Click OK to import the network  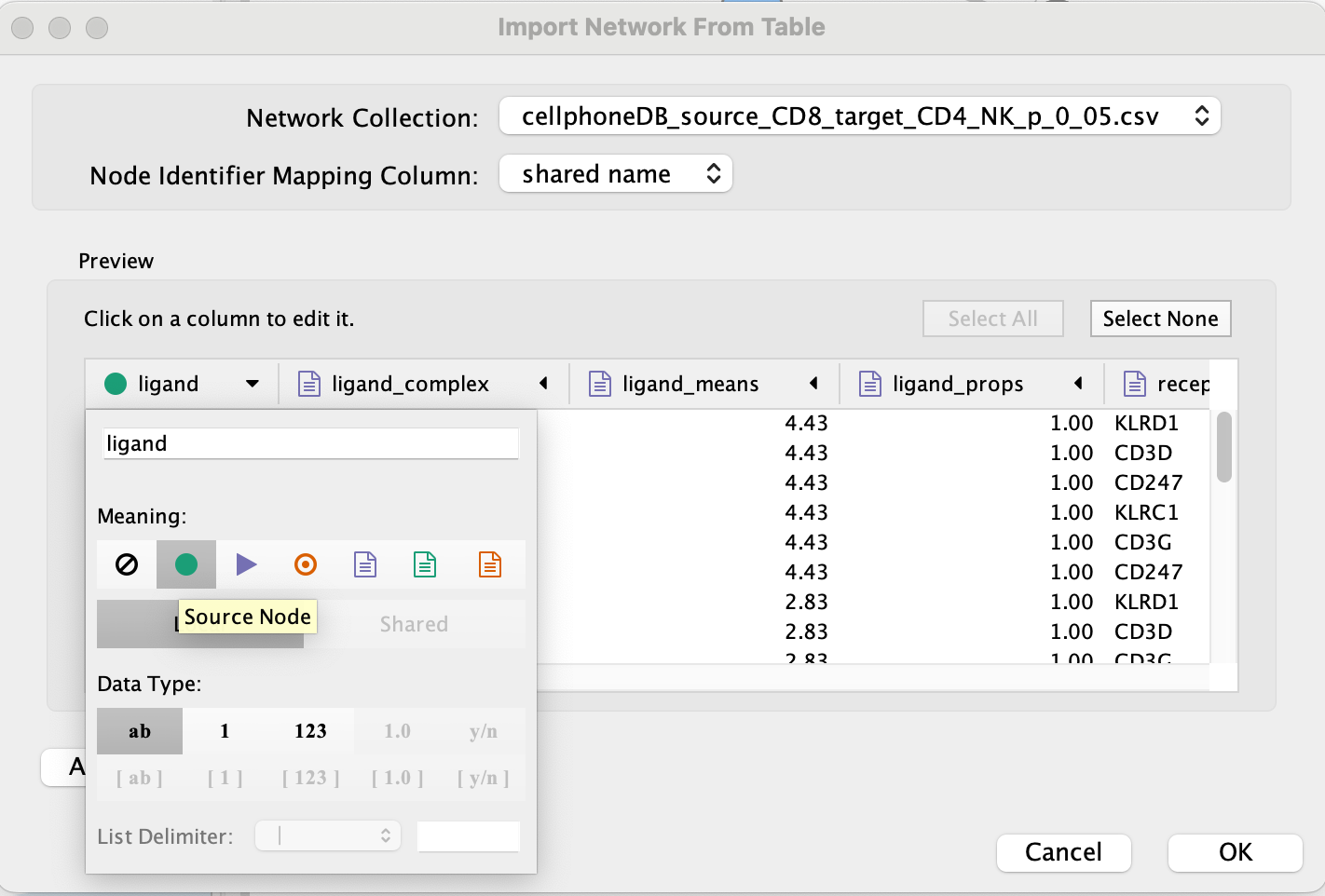point(1235,852)
